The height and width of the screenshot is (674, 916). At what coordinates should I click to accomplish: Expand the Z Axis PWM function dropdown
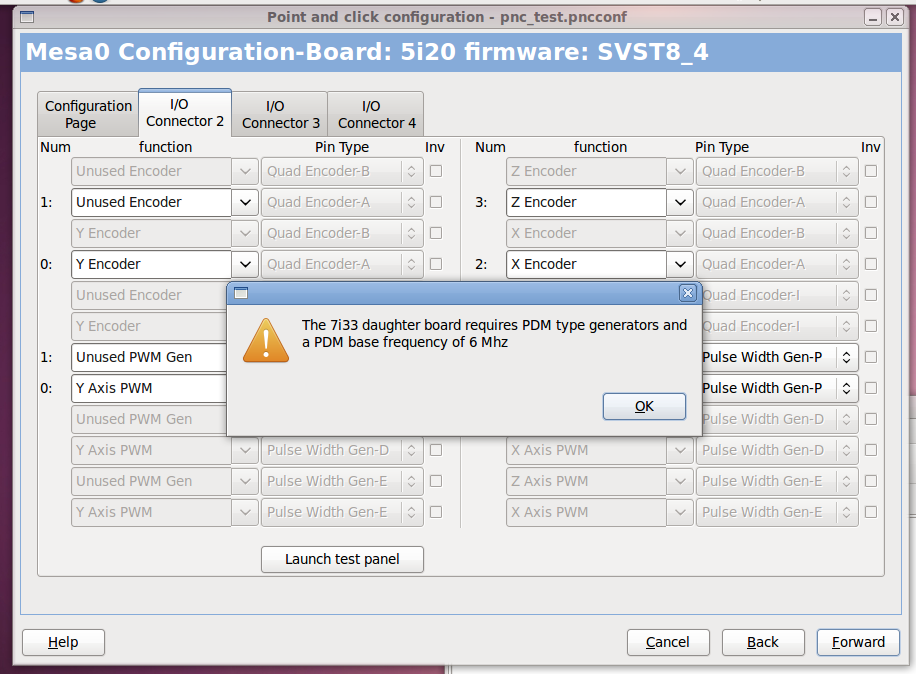click(680, 481)
